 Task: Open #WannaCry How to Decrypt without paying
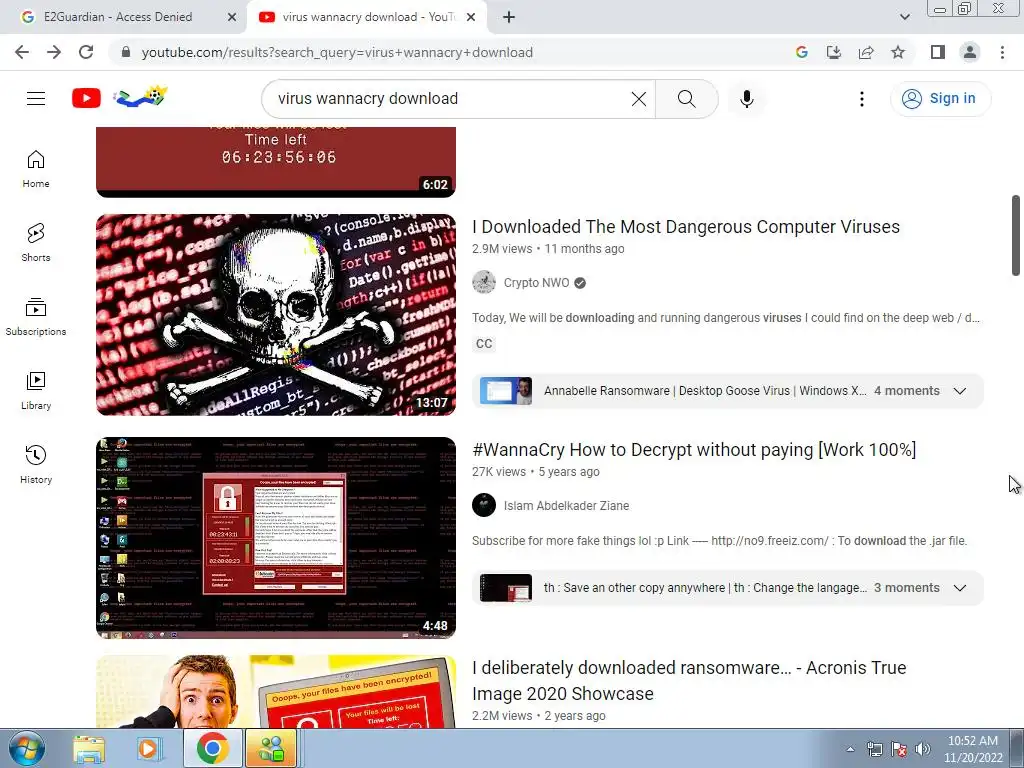pyautogui.click(x=694, y=450)
